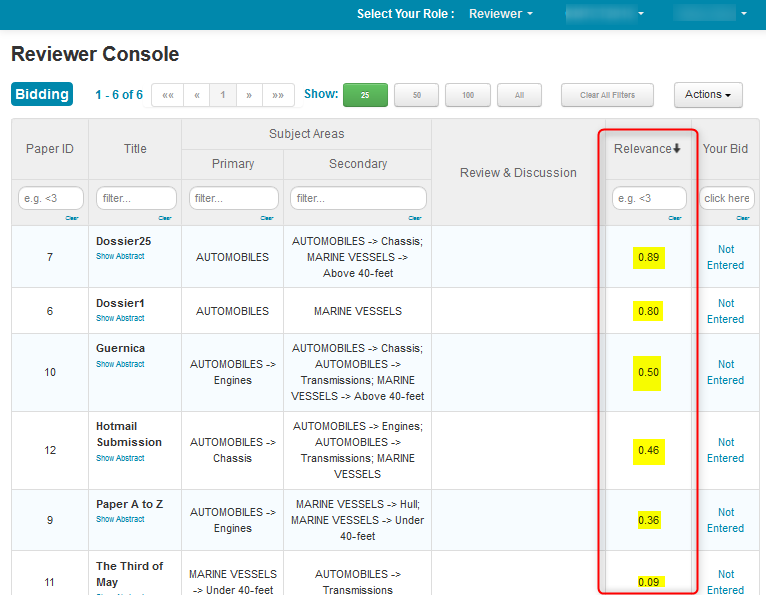Click the Relevance filter input field
The image size is (766, 595).
[x=649, y=198]
